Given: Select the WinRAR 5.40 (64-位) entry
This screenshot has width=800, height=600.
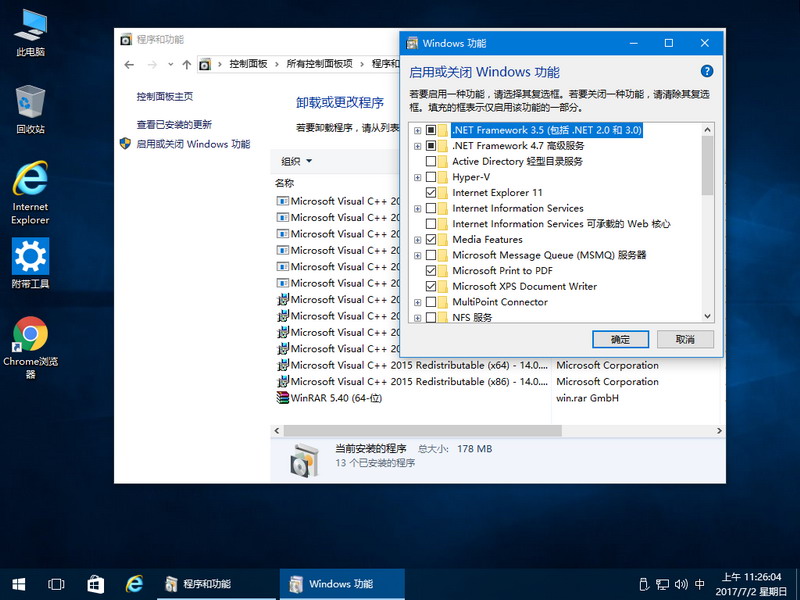Looking at the screenshot, I should [336, 398].
